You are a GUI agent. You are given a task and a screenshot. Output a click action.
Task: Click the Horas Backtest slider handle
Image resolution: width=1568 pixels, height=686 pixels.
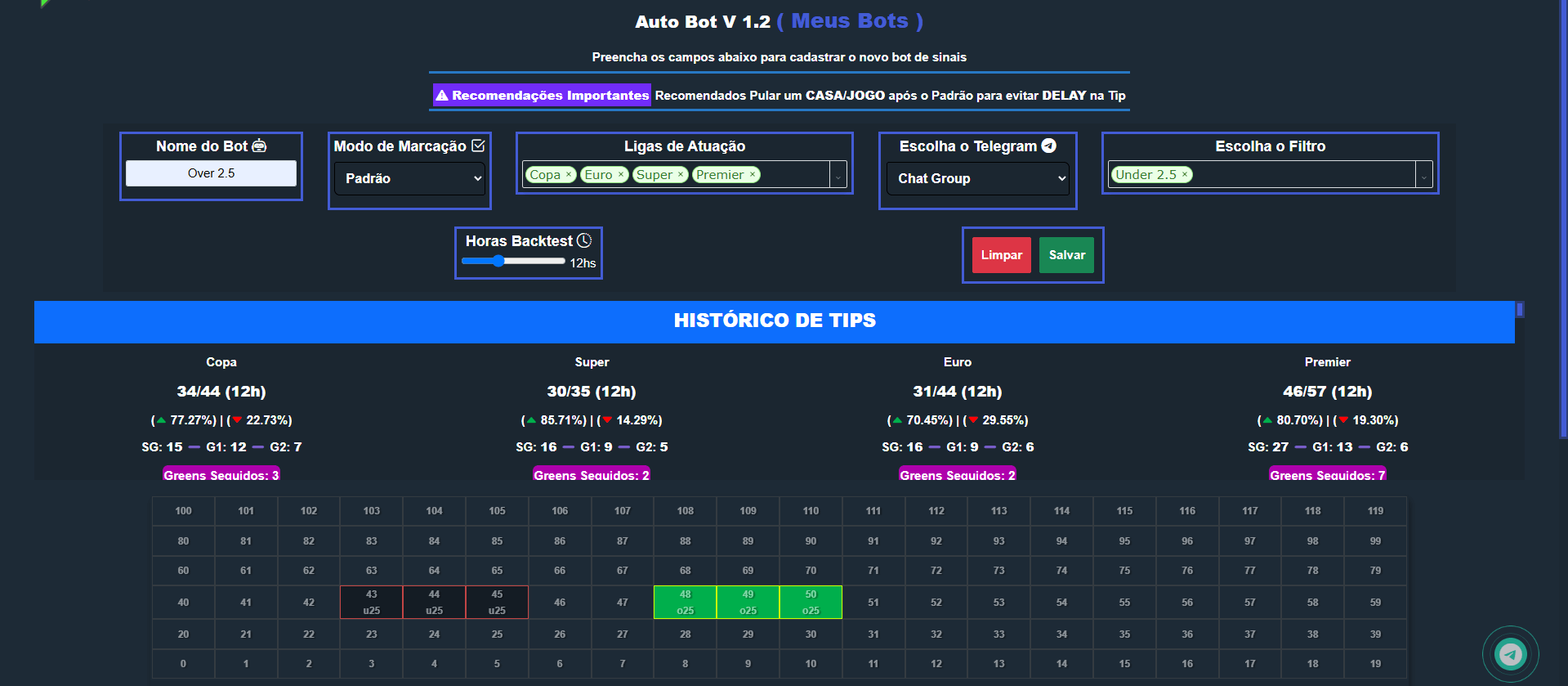[x=498, y=261]
